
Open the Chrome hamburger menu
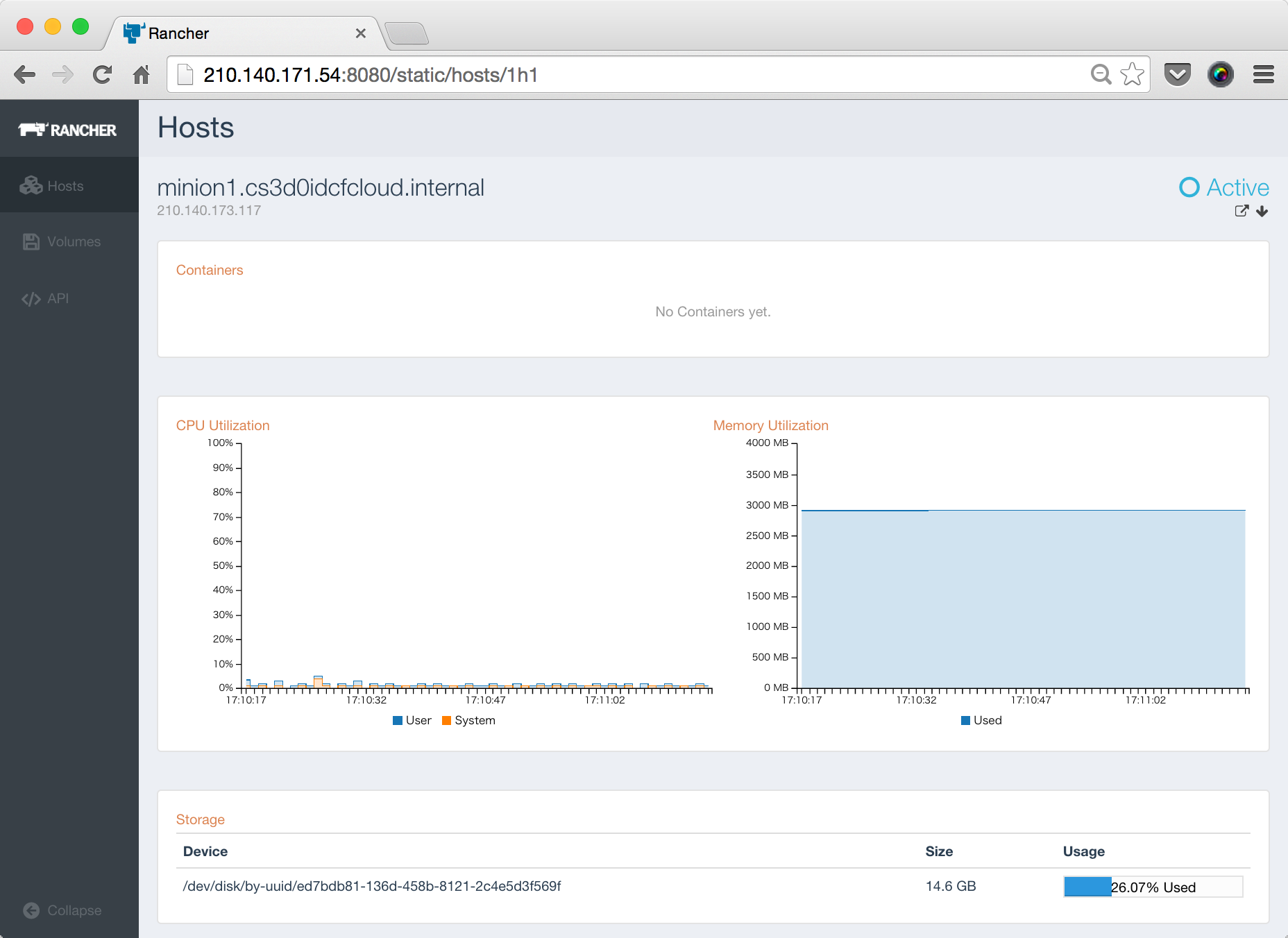[1264, 74]
